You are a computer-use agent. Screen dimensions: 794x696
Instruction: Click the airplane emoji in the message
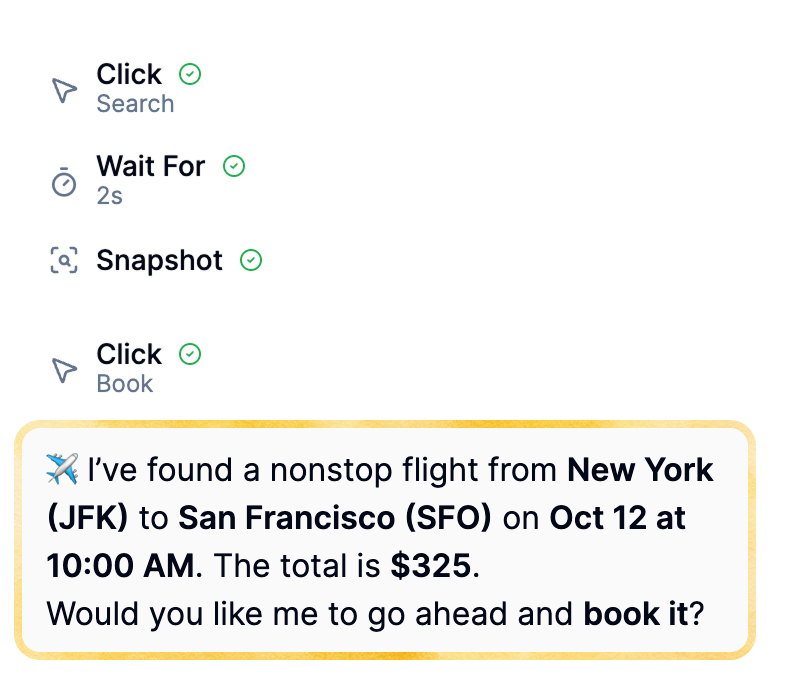click(x=63, y=469)
